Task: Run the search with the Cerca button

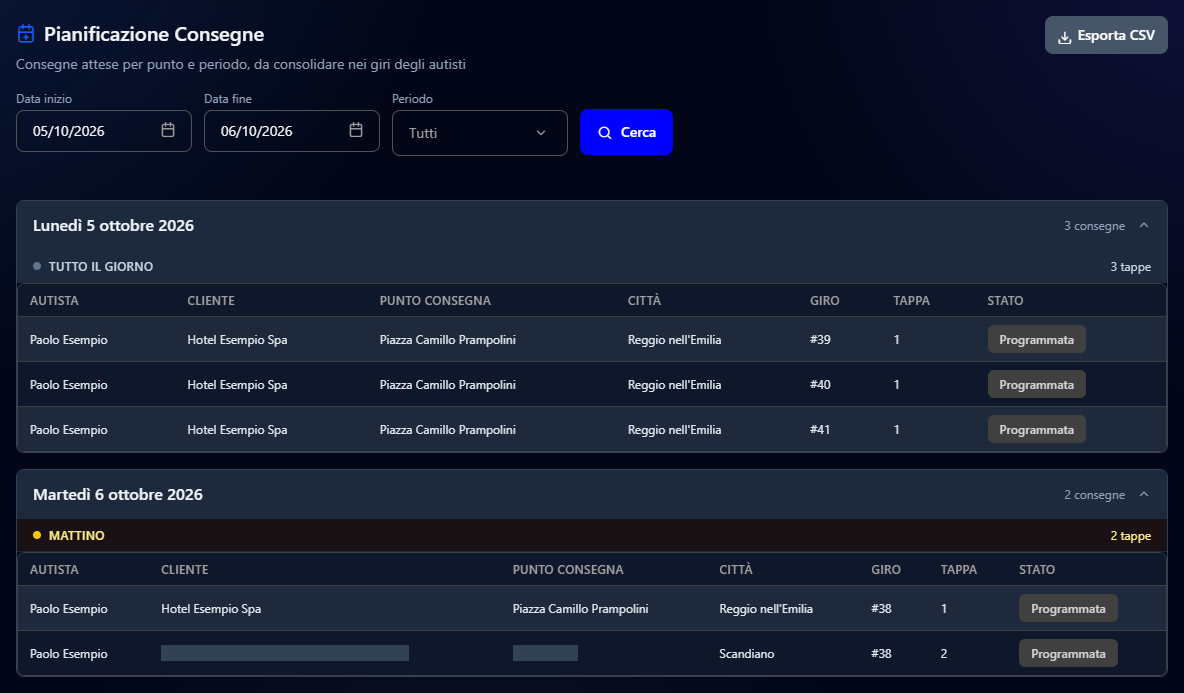Action: tap(626, 132)
